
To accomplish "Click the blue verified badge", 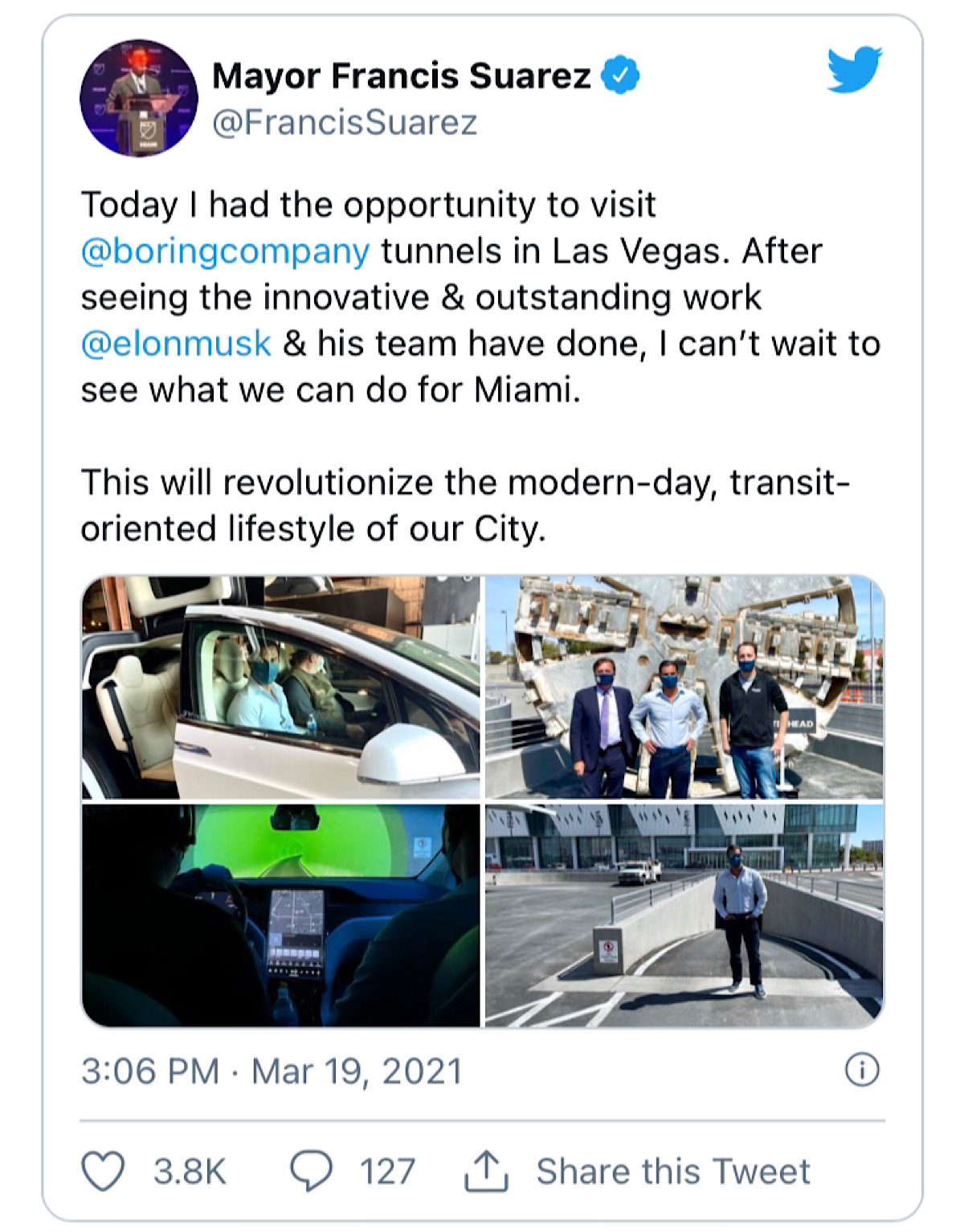I will (620, 75).
